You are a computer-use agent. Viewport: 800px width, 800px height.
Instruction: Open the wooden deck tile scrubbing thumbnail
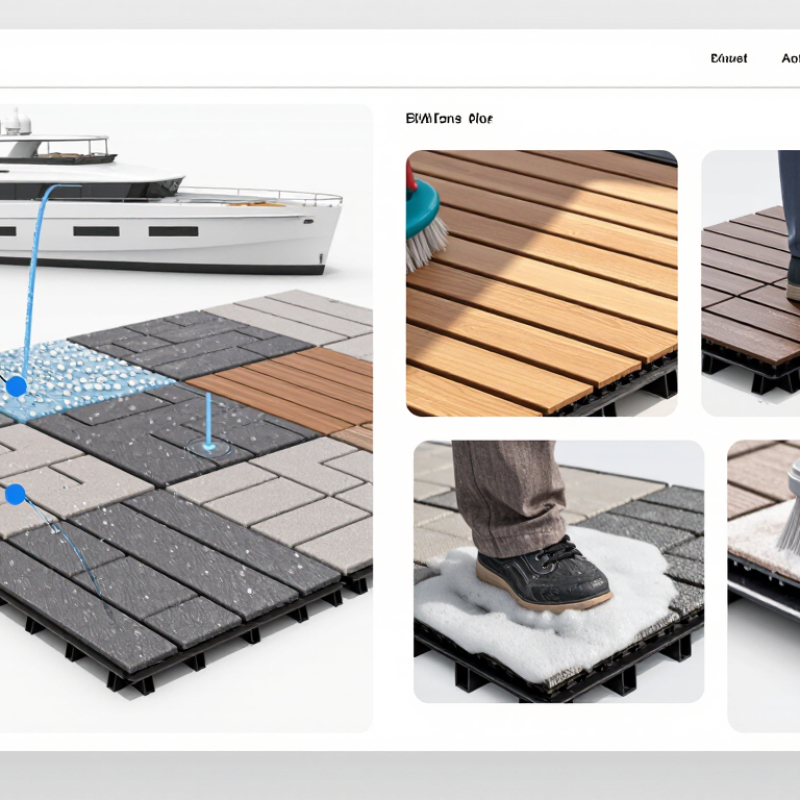click(x=542, y=283)
